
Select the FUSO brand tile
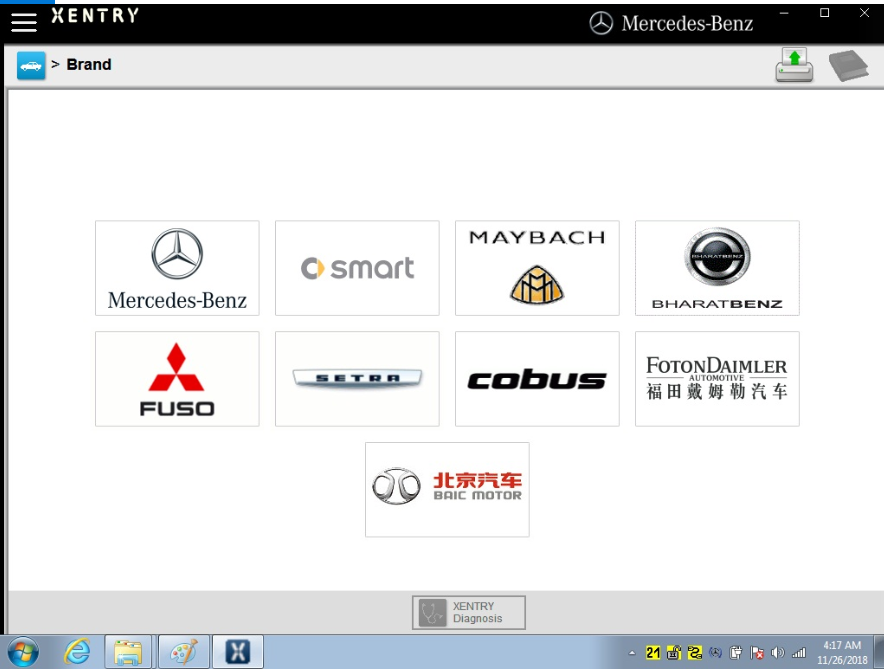[177, 379]
